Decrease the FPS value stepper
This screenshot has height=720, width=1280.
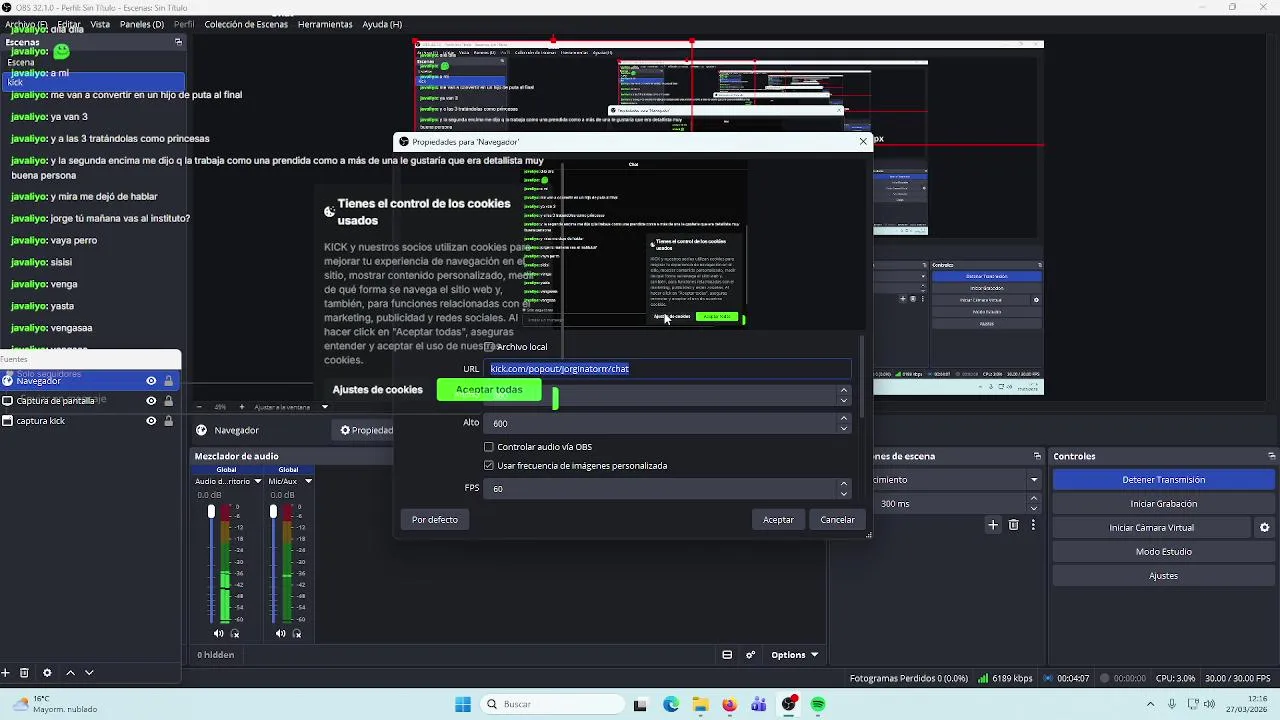(x=844, y=493)
